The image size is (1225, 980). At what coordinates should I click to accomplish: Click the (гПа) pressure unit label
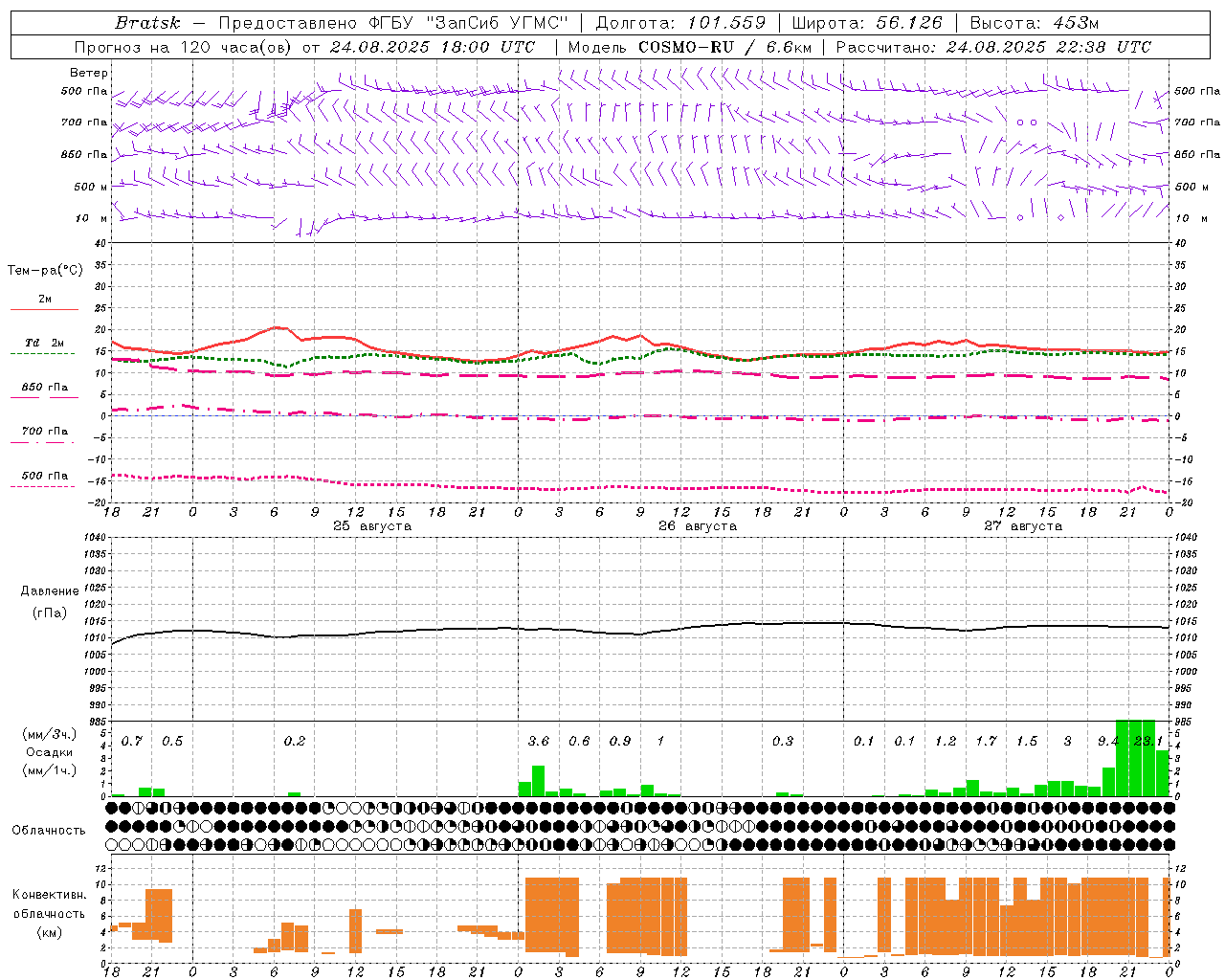pos(50,613)
